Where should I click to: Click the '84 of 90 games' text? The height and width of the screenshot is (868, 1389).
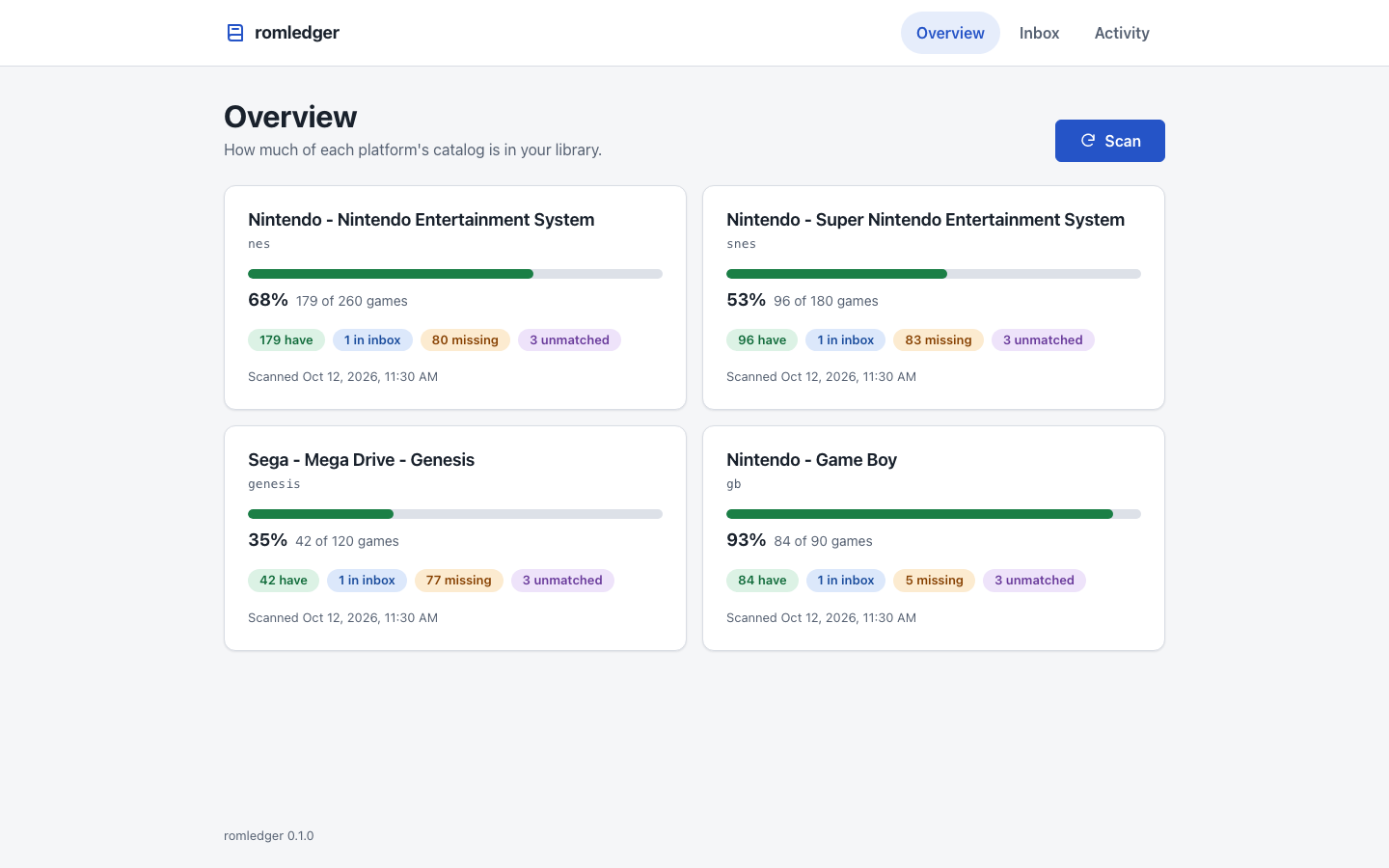tap(823, 541)
